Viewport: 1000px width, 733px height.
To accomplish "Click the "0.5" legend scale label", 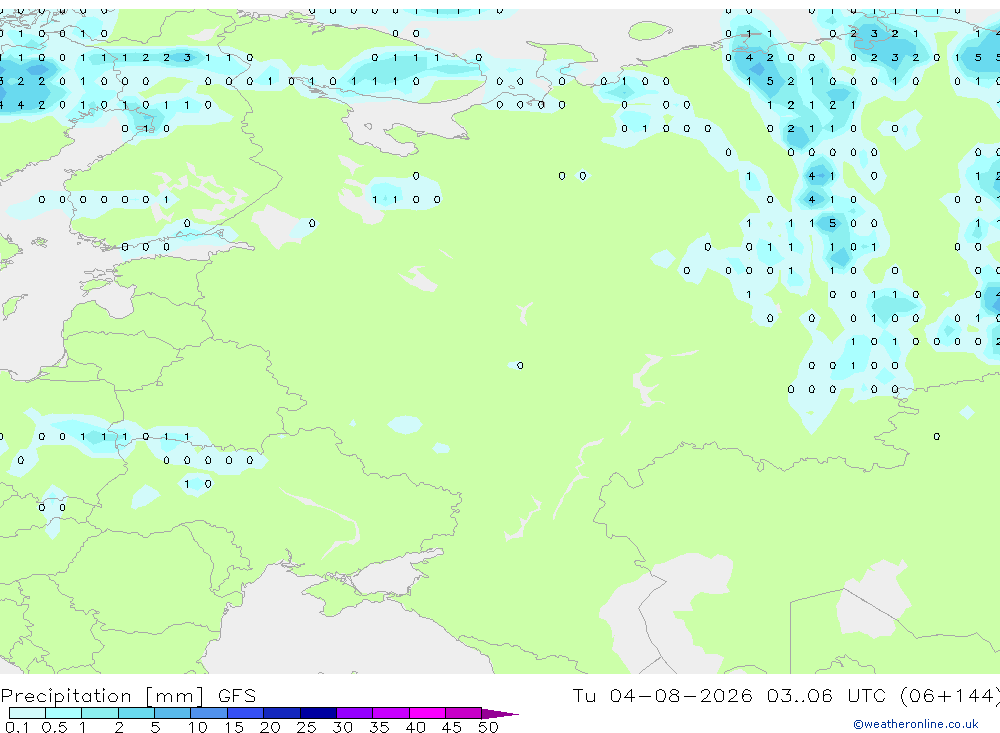I will (x=54, y=727).
